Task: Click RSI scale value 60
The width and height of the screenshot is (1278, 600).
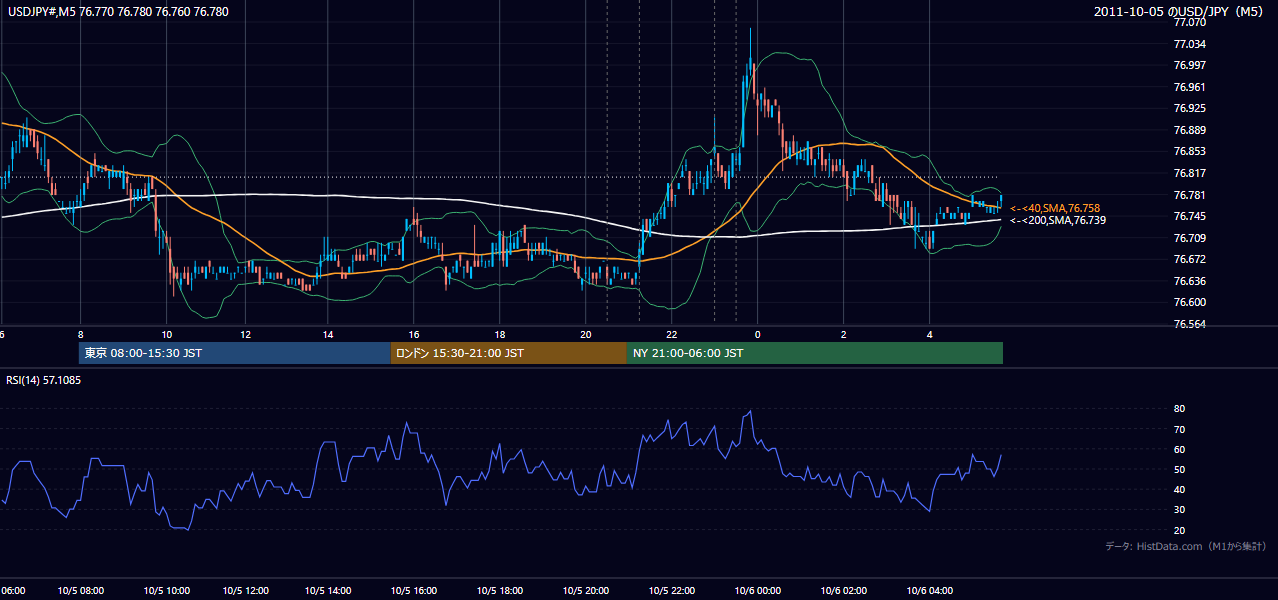Action: point(1180,449)
